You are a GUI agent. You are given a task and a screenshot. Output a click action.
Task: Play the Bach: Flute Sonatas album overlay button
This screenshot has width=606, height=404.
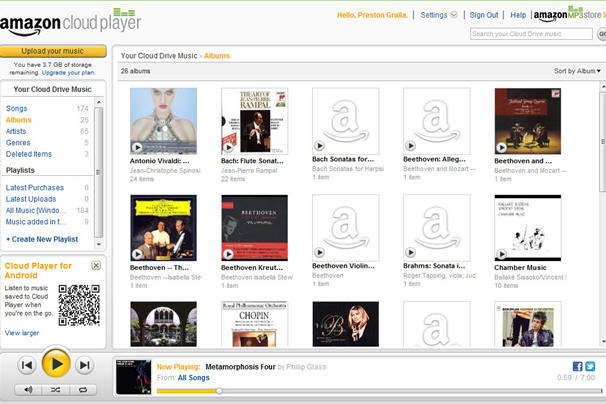pyautogui.click(x=228, y=147)
